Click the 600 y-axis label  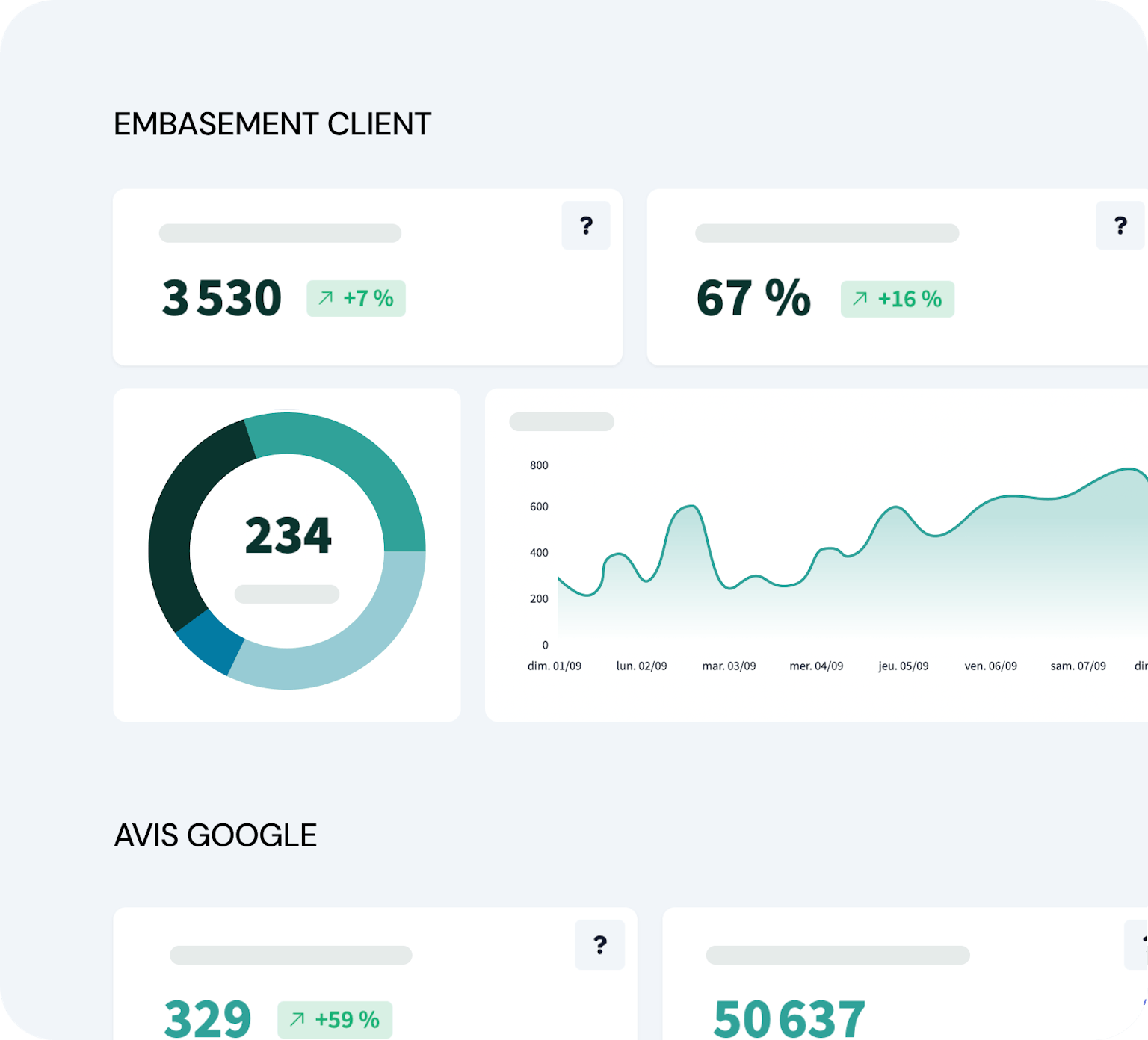[539, 507]
